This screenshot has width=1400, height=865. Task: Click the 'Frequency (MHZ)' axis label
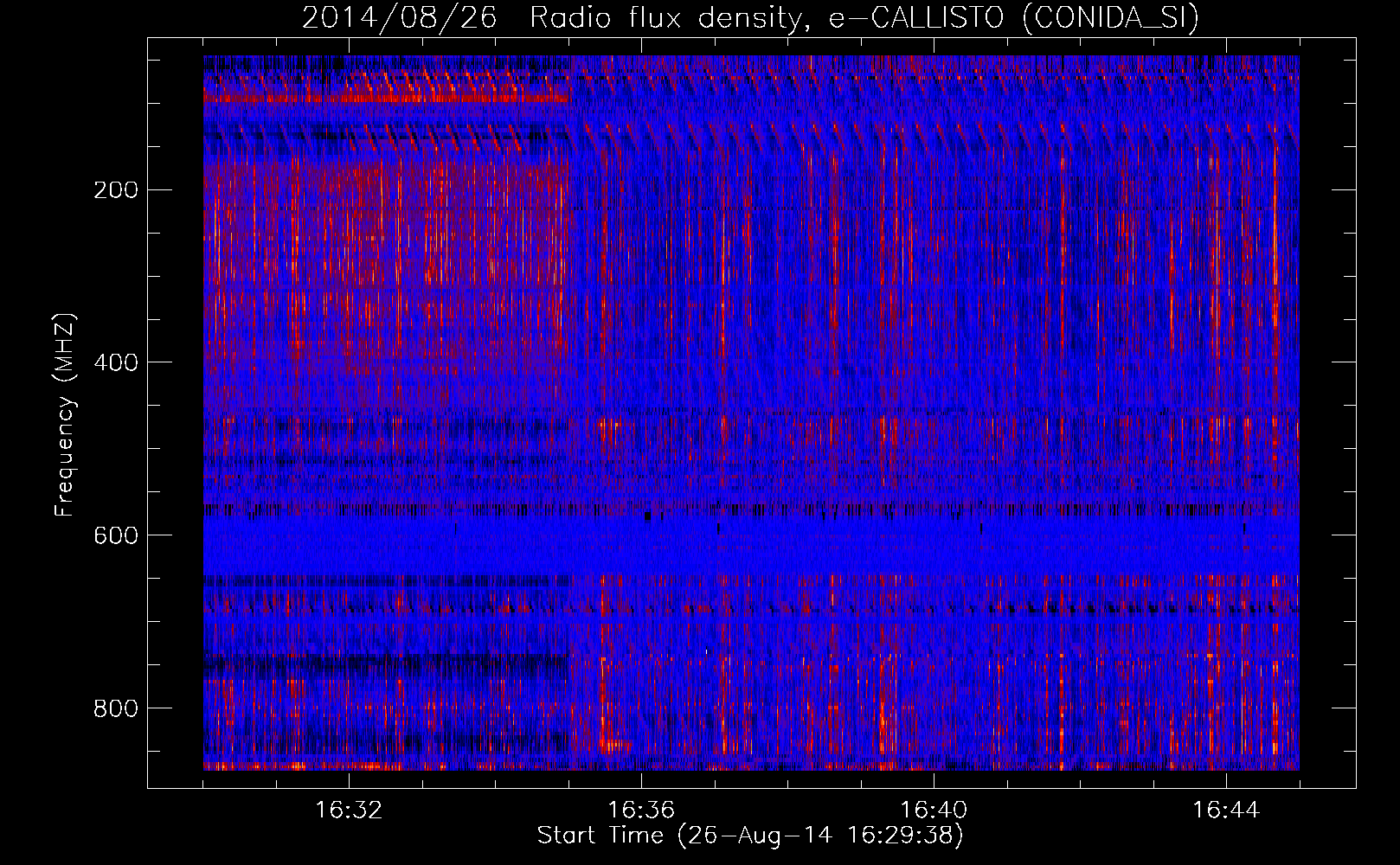[65, 414]
